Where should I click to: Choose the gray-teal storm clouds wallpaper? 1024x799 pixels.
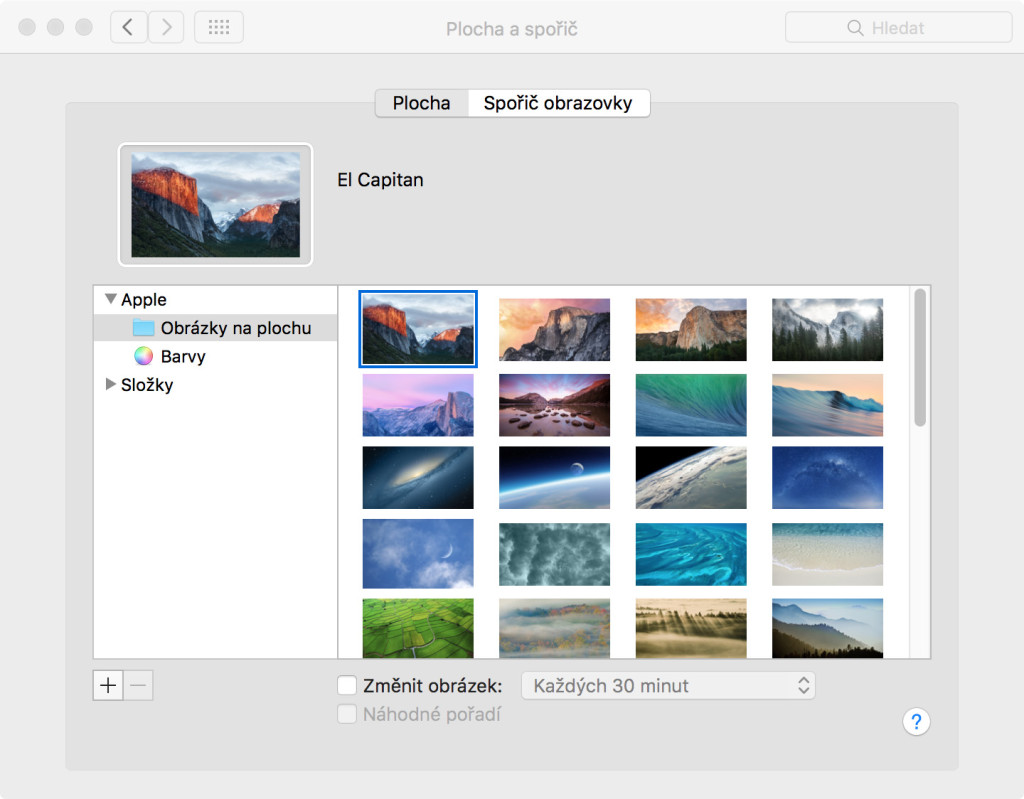554,554
